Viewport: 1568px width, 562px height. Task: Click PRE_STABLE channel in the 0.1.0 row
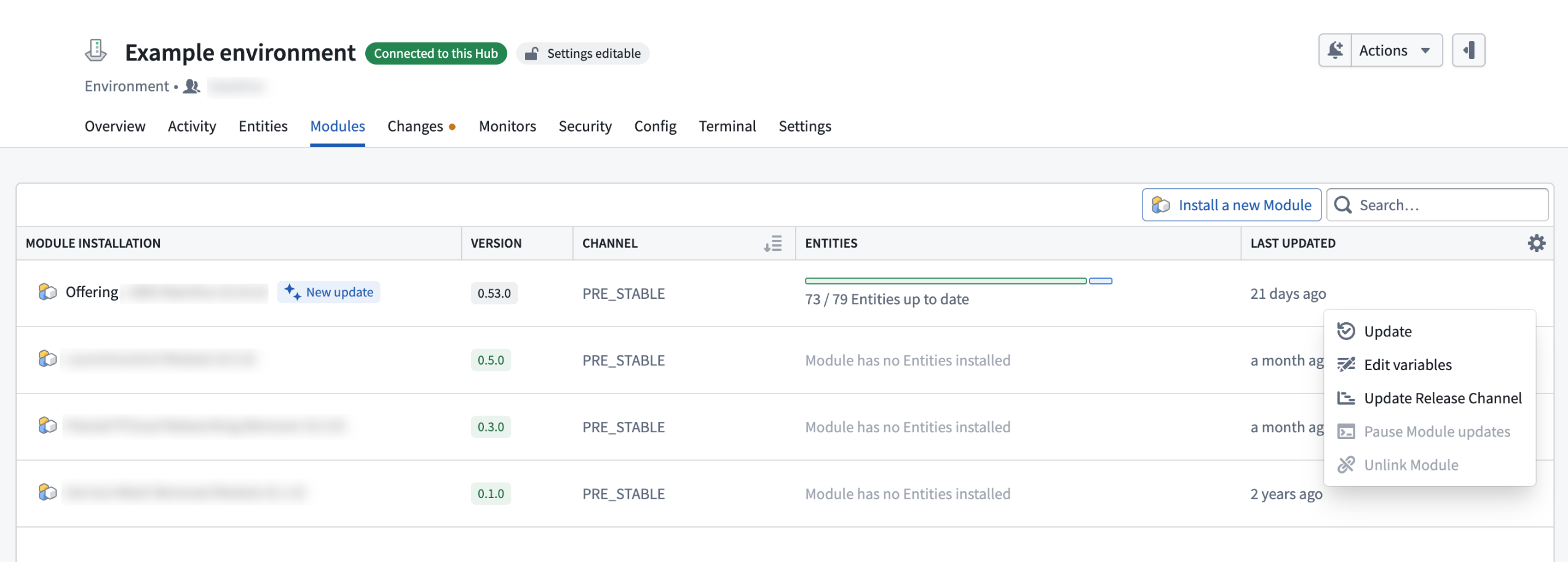[x=624, y=494]
